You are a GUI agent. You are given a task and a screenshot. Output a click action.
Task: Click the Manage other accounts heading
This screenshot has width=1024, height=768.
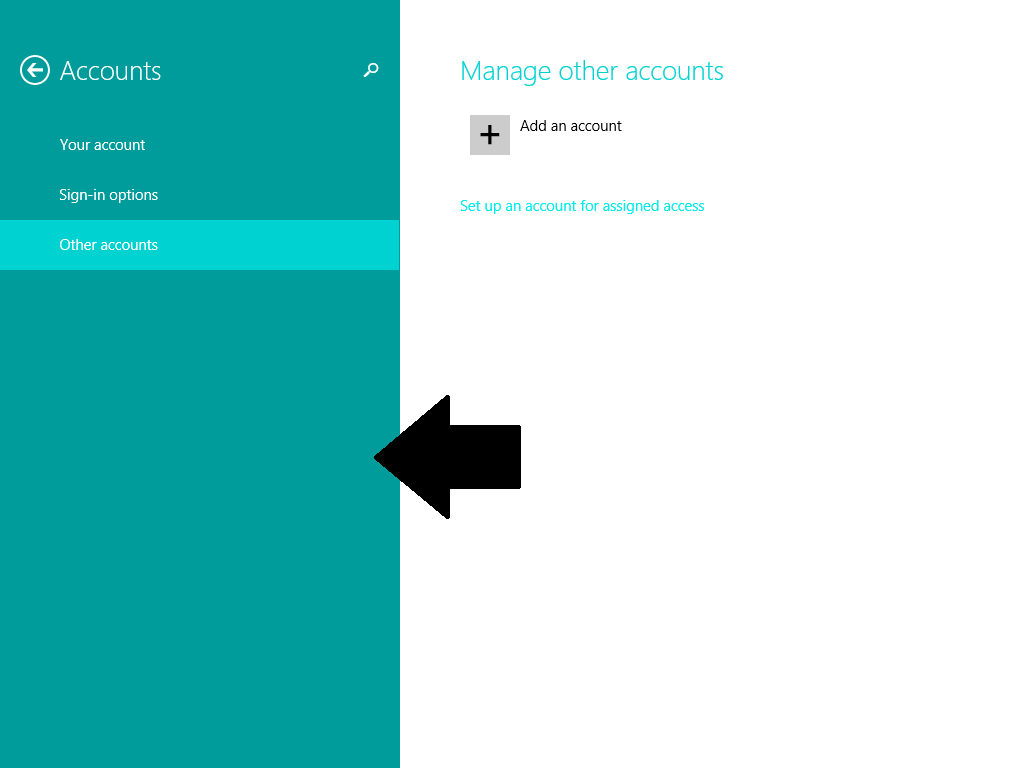coord(592,71)
